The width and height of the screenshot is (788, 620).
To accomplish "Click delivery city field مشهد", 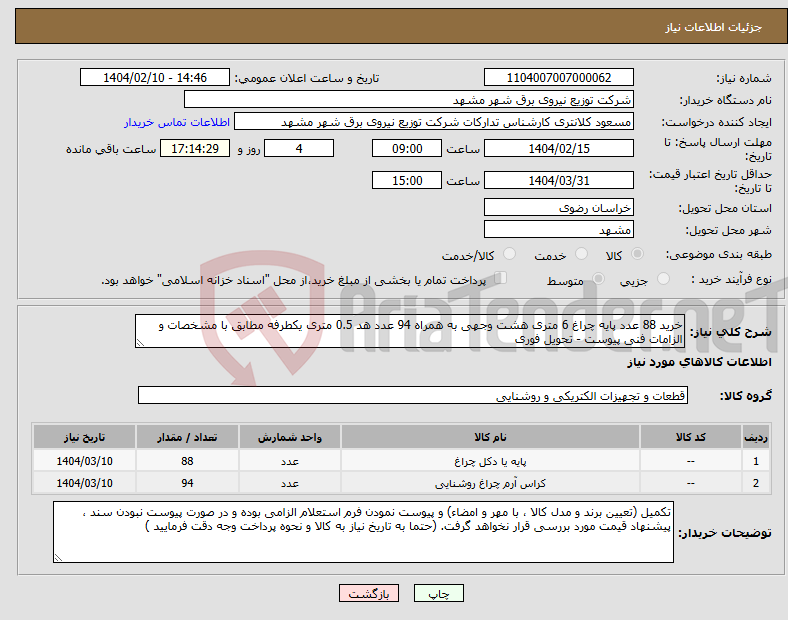I will [x=558, y=229].
